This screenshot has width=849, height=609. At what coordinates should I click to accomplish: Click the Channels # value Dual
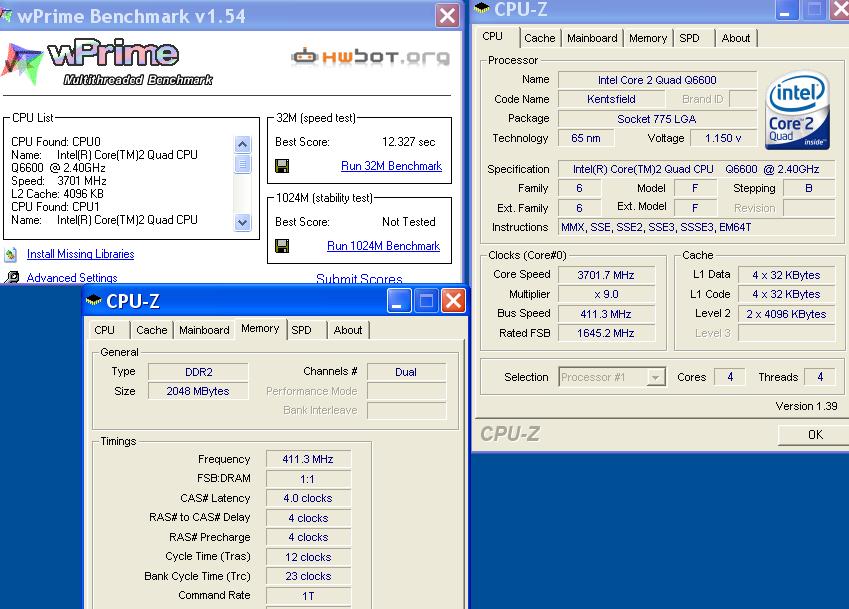coord(406,372)
